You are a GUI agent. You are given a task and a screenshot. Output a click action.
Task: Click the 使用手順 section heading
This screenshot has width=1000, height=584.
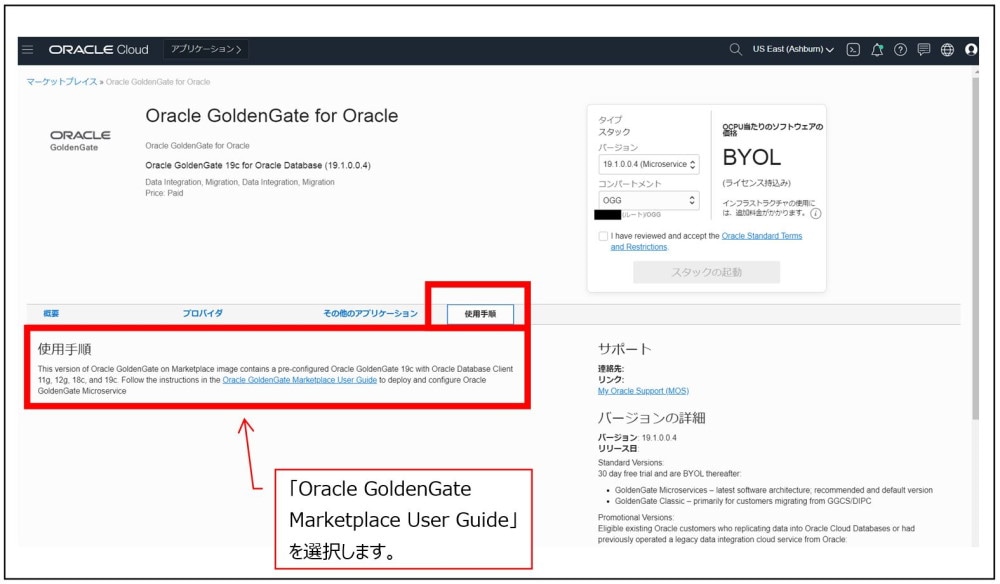[x=64, y=349]
